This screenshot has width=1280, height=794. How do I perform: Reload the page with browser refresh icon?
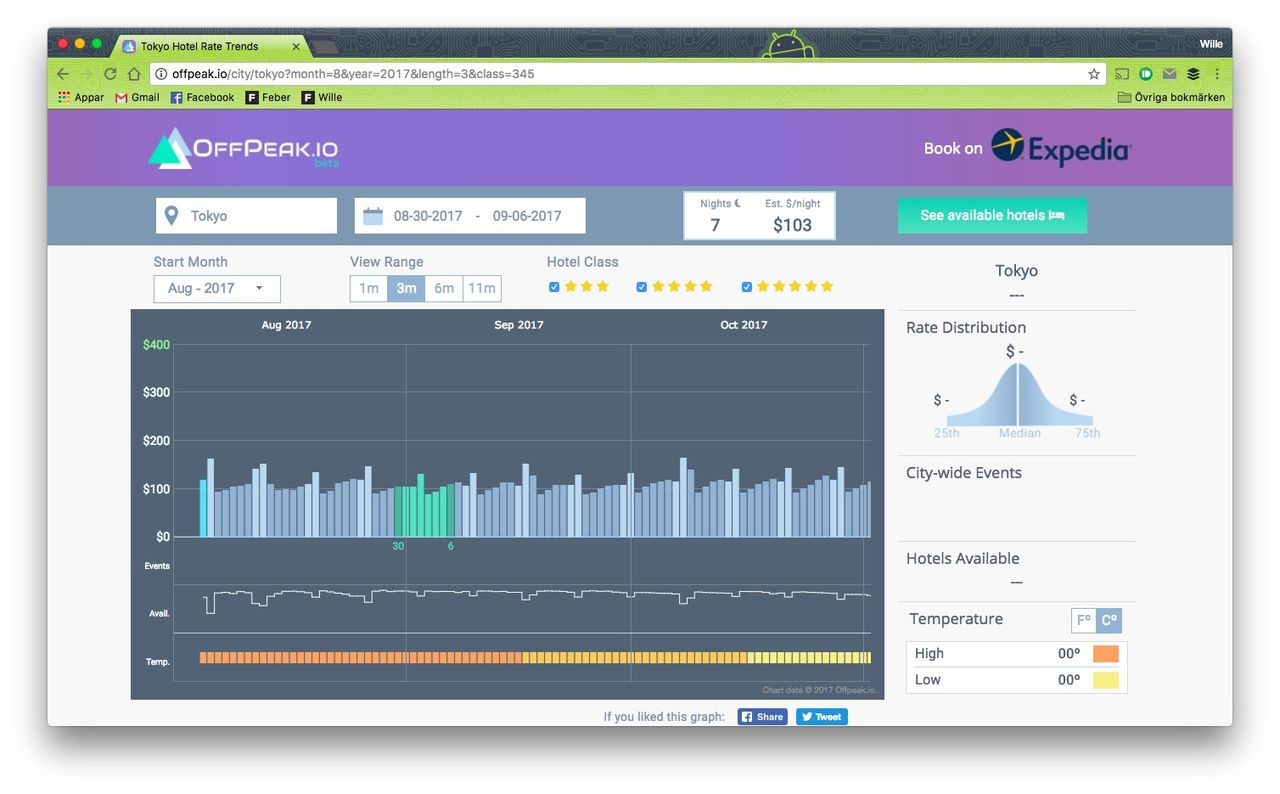pyautogui.click(x=110, y=74)
